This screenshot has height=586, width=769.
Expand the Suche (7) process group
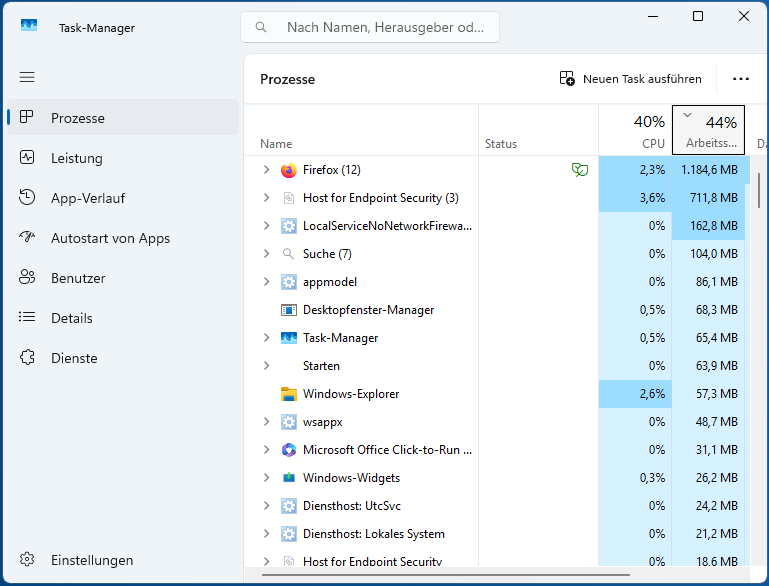[266, 254]
